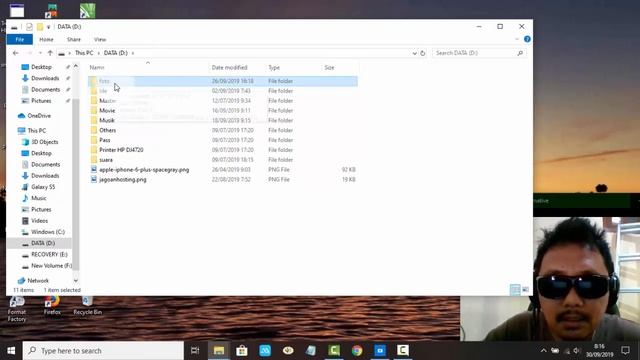Select Network in navigation pane
This screenshot has width=640, height=360.
click(38, 281)
